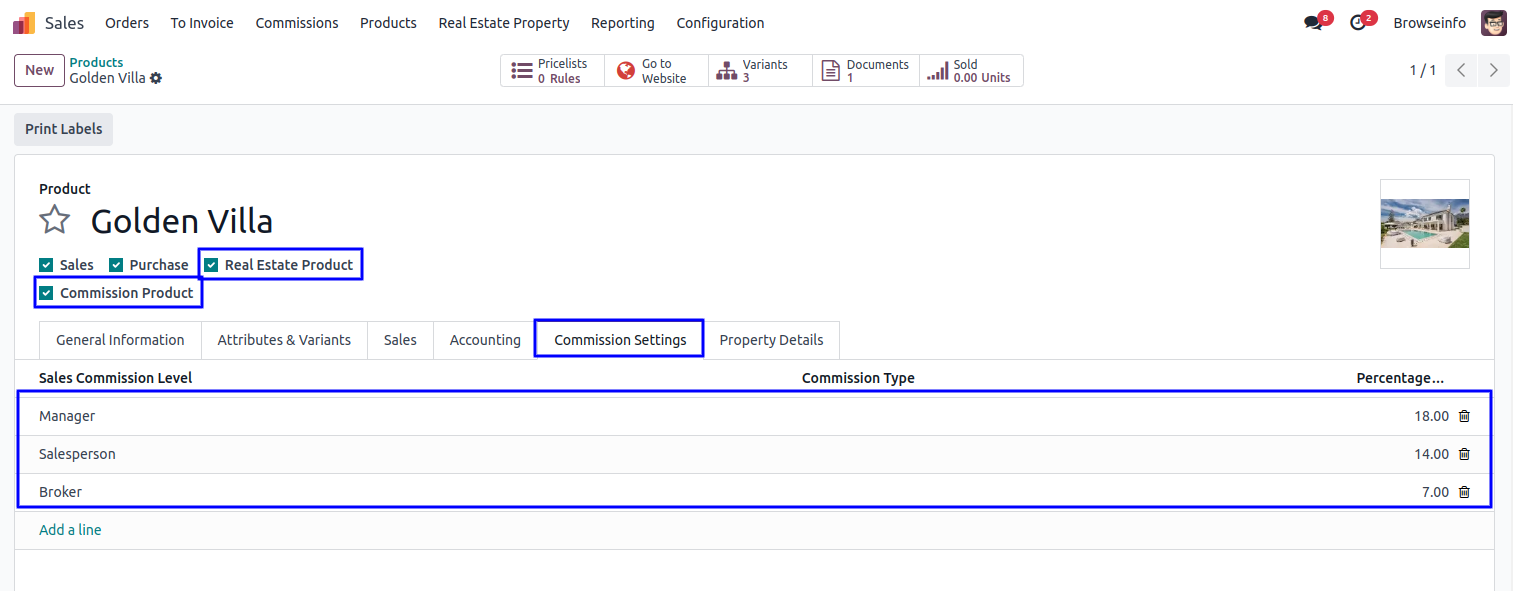
Task: Remove the Broker commission row
Action: coord(1464,492)
